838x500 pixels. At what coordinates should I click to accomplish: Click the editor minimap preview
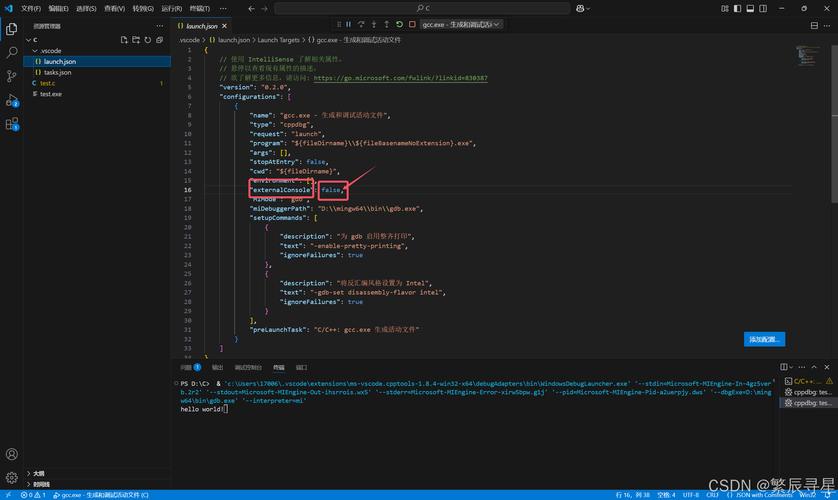point(807,56)
